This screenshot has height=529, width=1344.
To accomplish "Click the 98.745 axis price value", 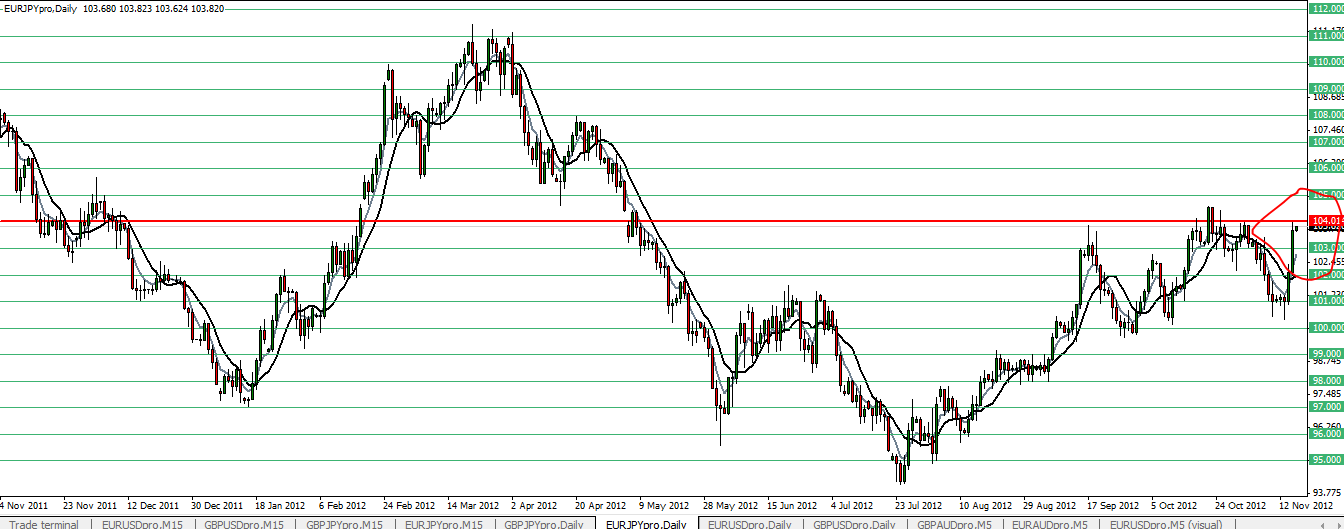I will tap(1326, 361).
